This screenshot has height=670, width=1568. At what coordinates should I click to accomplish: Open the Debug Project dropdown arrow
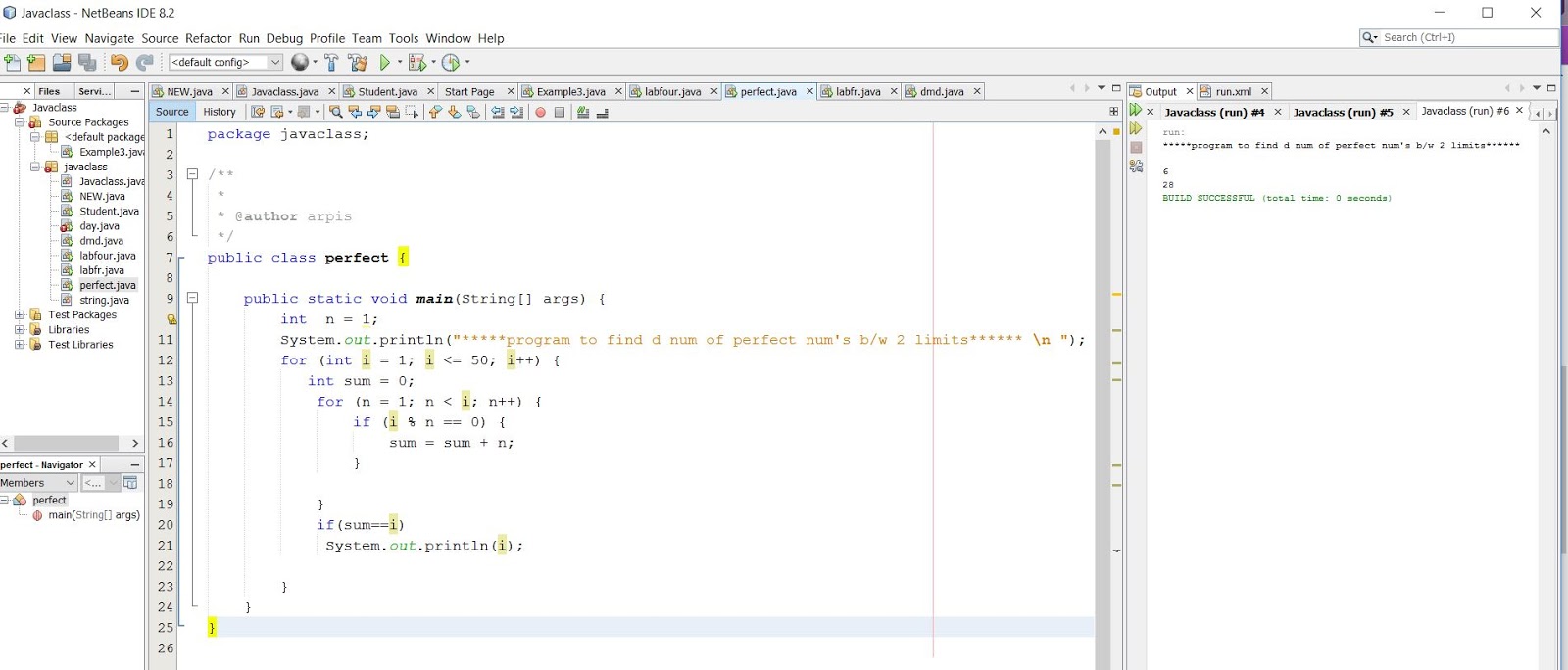[433, 63]
